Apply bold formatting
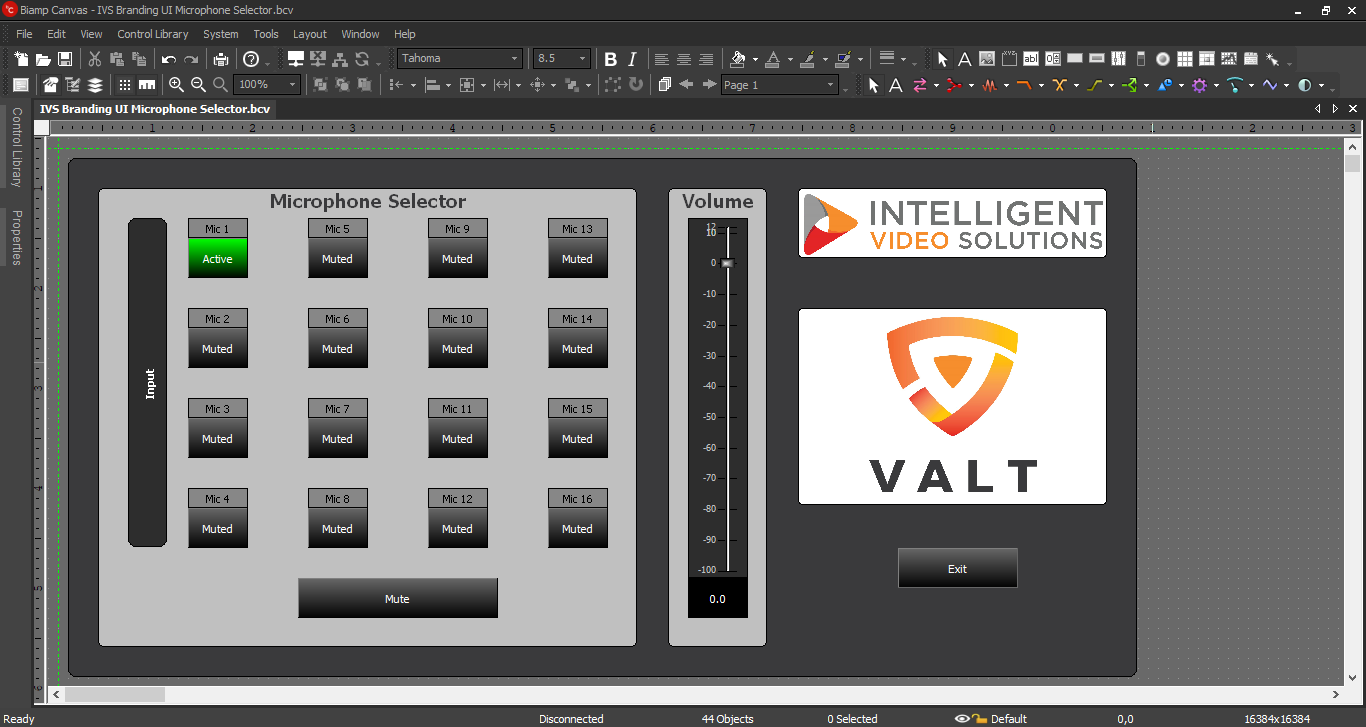 coord(611,59)
